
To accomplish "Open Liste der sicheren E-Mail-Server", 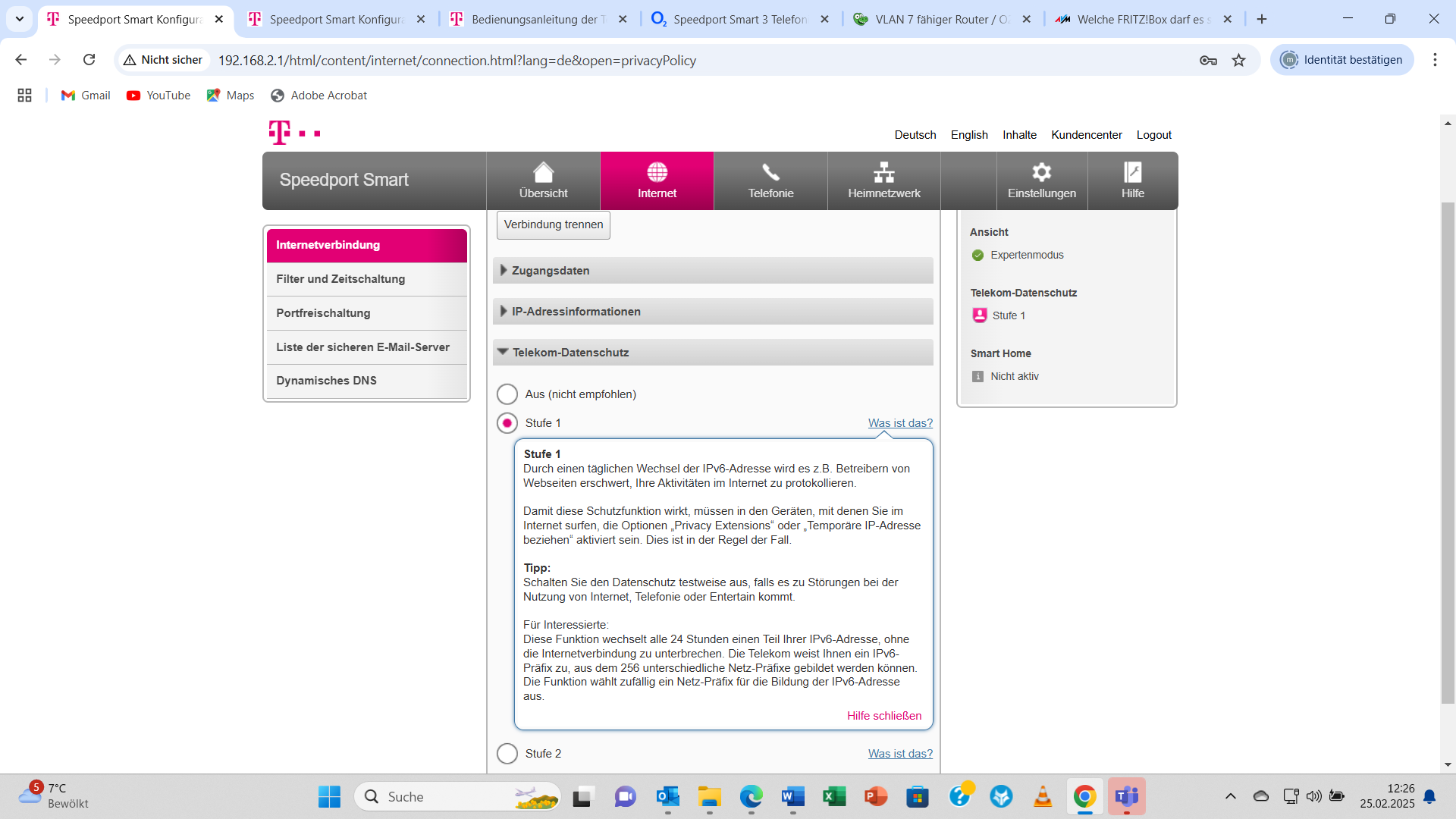I will 367,347.
